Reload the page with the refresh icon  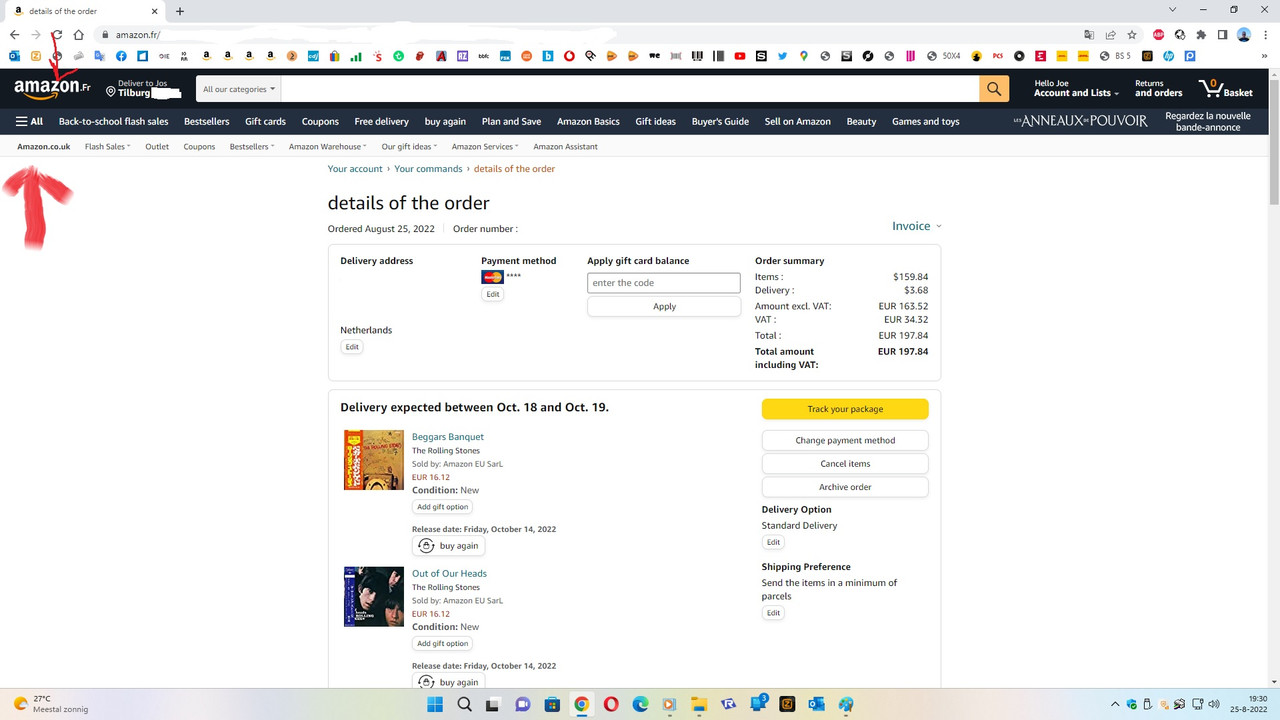pos(57,35)
